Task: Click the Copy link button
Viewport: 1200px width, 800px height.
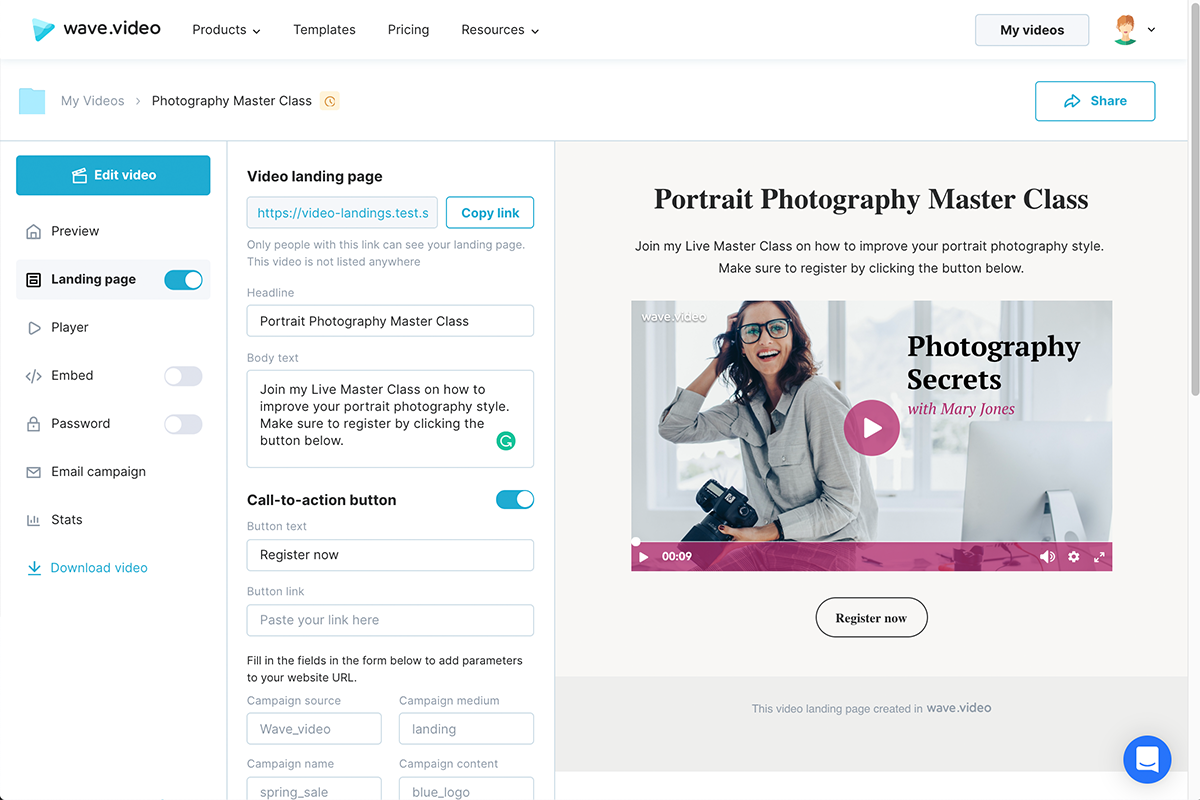Action: pos(490,213)
